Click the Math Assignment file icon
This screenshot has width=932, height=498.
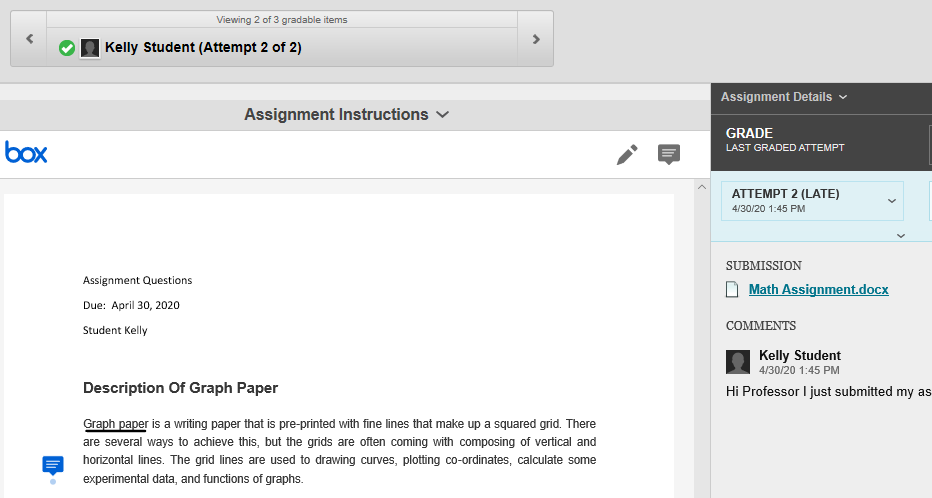coord(732,289)
